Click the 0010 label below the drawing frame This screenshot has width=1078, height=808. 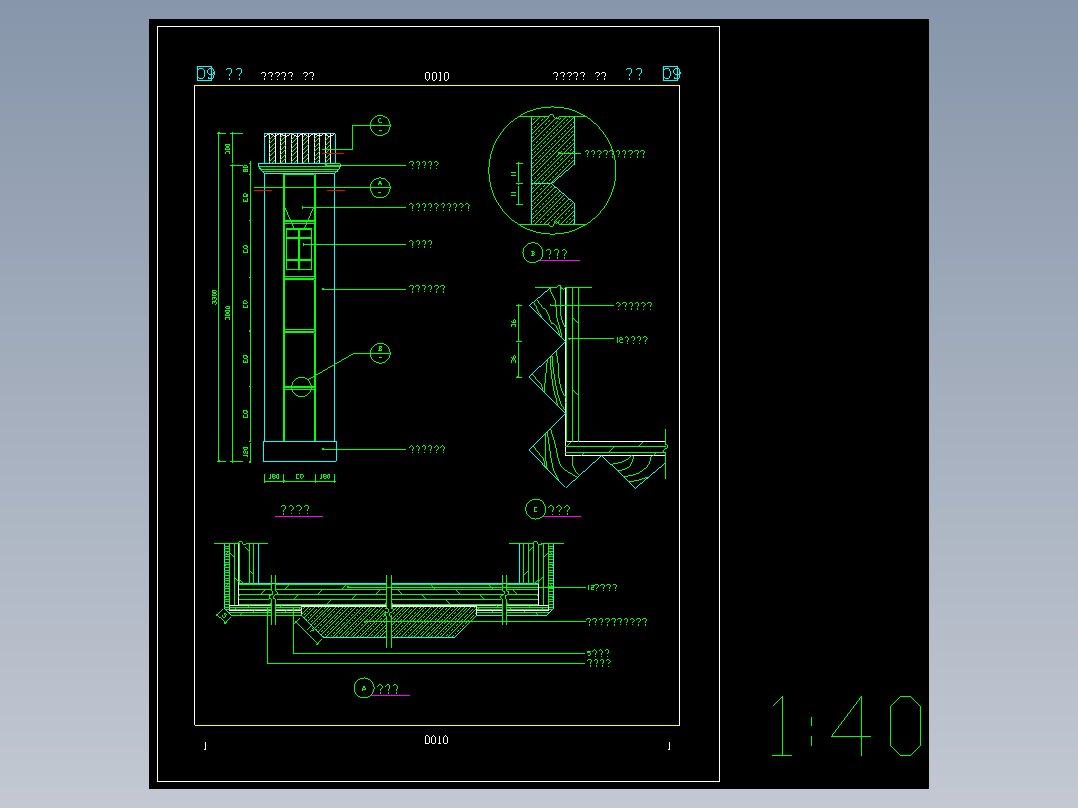click(437, 740)
